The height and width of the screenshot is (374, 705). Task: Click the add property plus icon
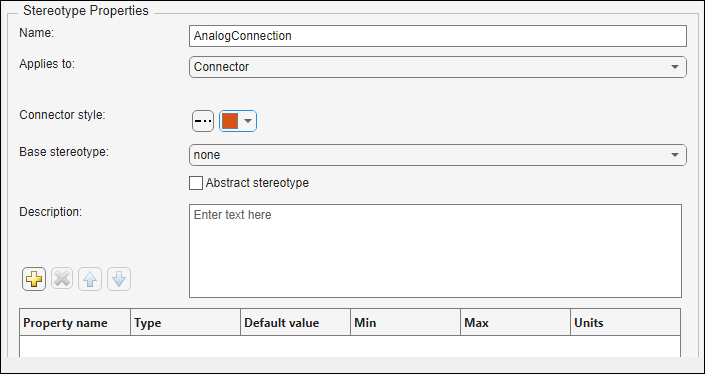click(34, 279)
